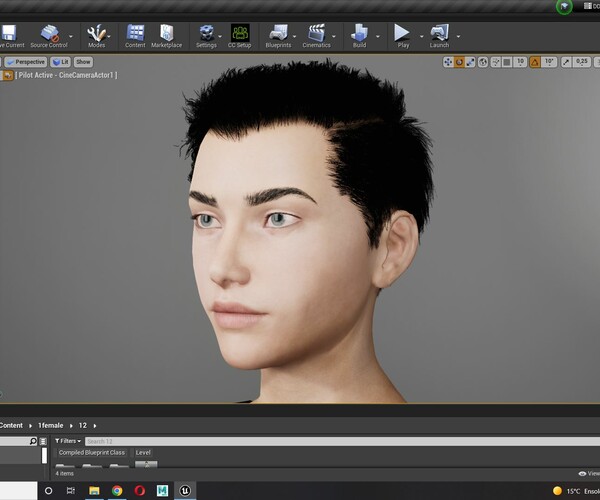Open the rotation snap 10° dropdown
This screenshot has width=600, height=500.
pyautogui.click(x=549, y=62)
